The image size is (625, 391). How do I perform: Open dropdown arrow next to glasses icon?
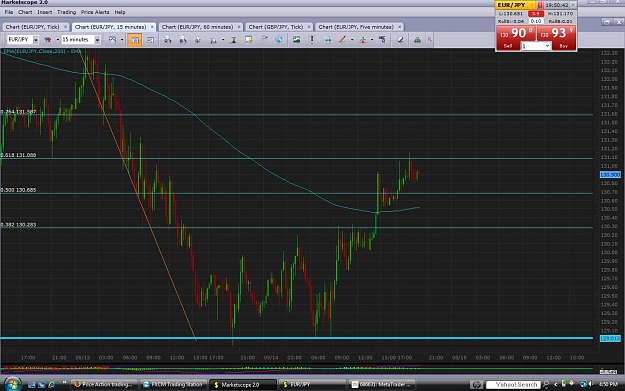click(57, 40)
